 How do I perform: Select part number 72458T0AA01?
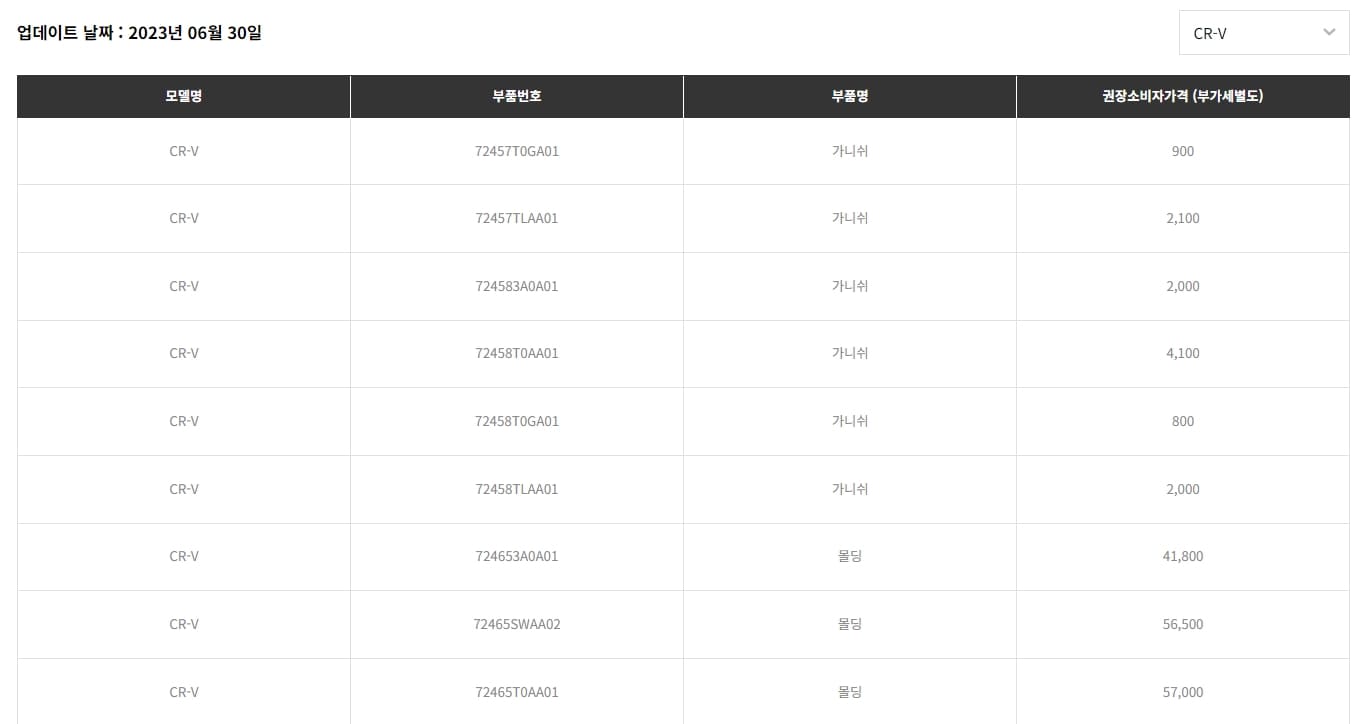(517, 353)
